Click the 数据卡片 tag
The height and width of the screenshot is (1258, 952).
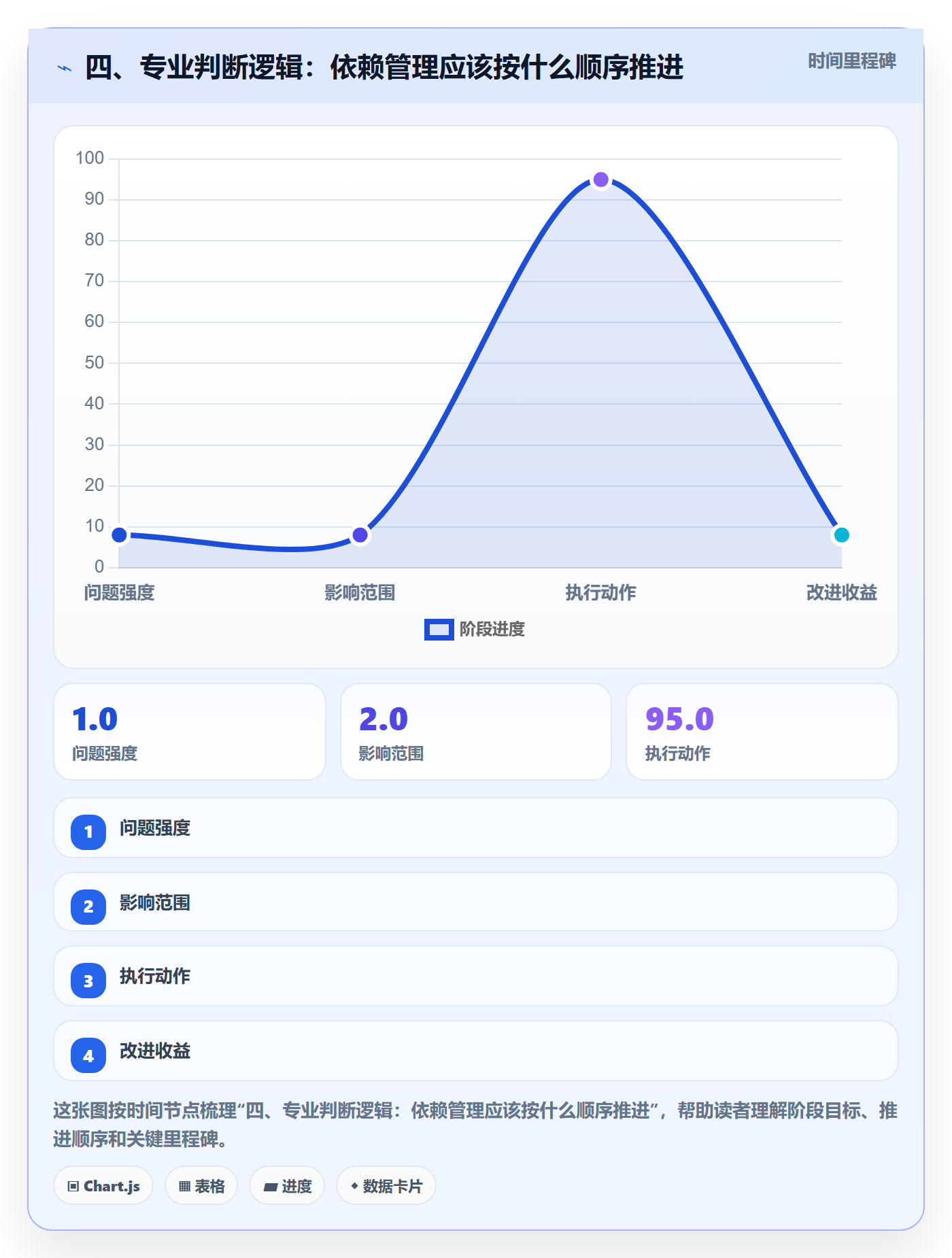(386, 1186)
